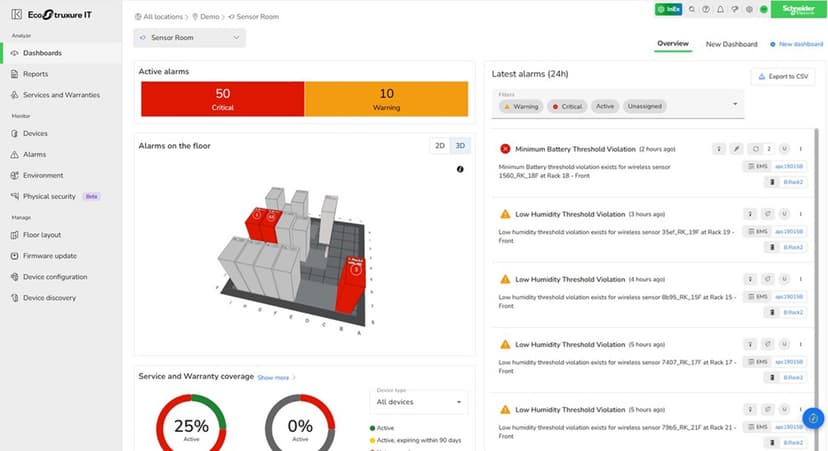Switch to the New Dashboard tab
Image resolution: width=828 pixels, height=451 pixels.
tap(731, 44)
